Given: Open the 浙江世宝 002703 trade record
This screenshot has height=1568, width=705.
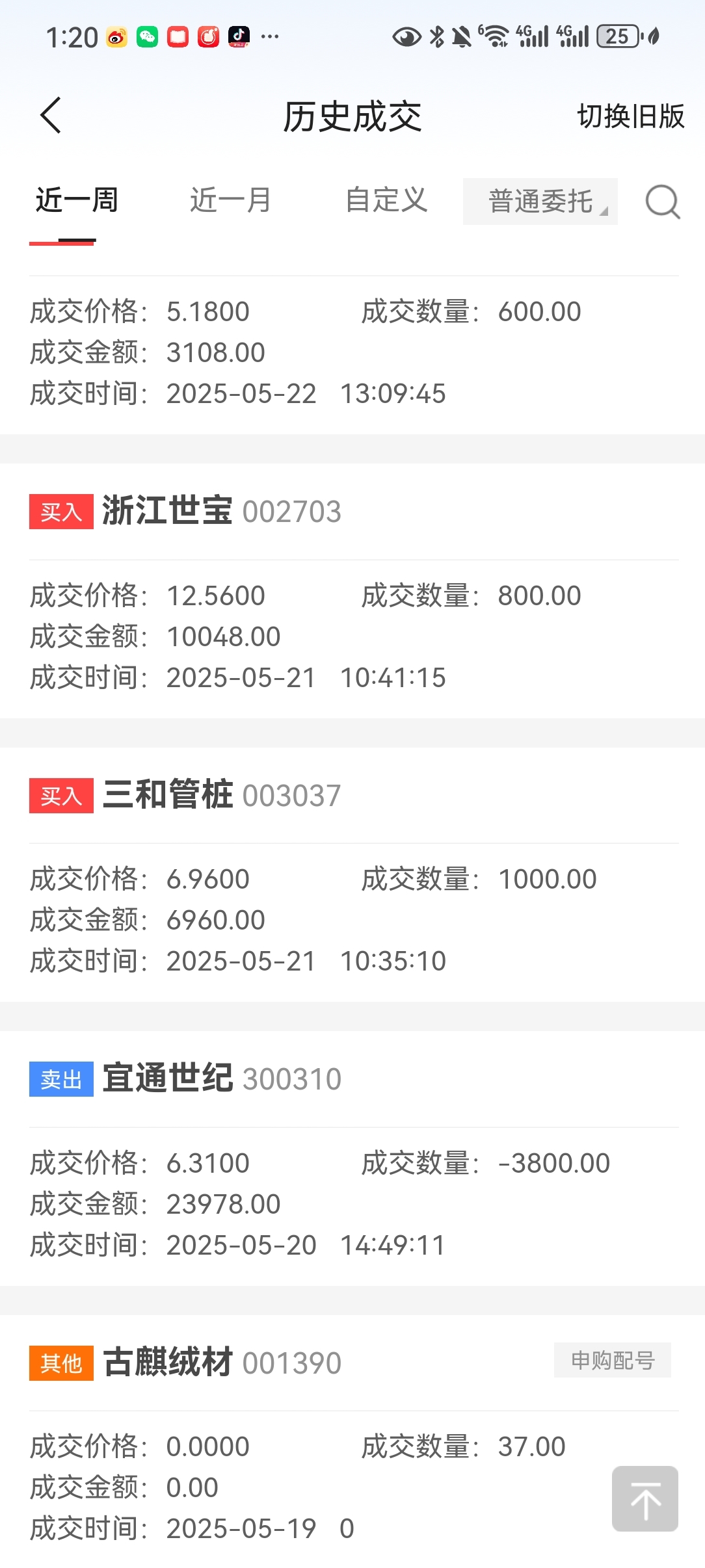Looking at the screenshot, I should point(352,591).
